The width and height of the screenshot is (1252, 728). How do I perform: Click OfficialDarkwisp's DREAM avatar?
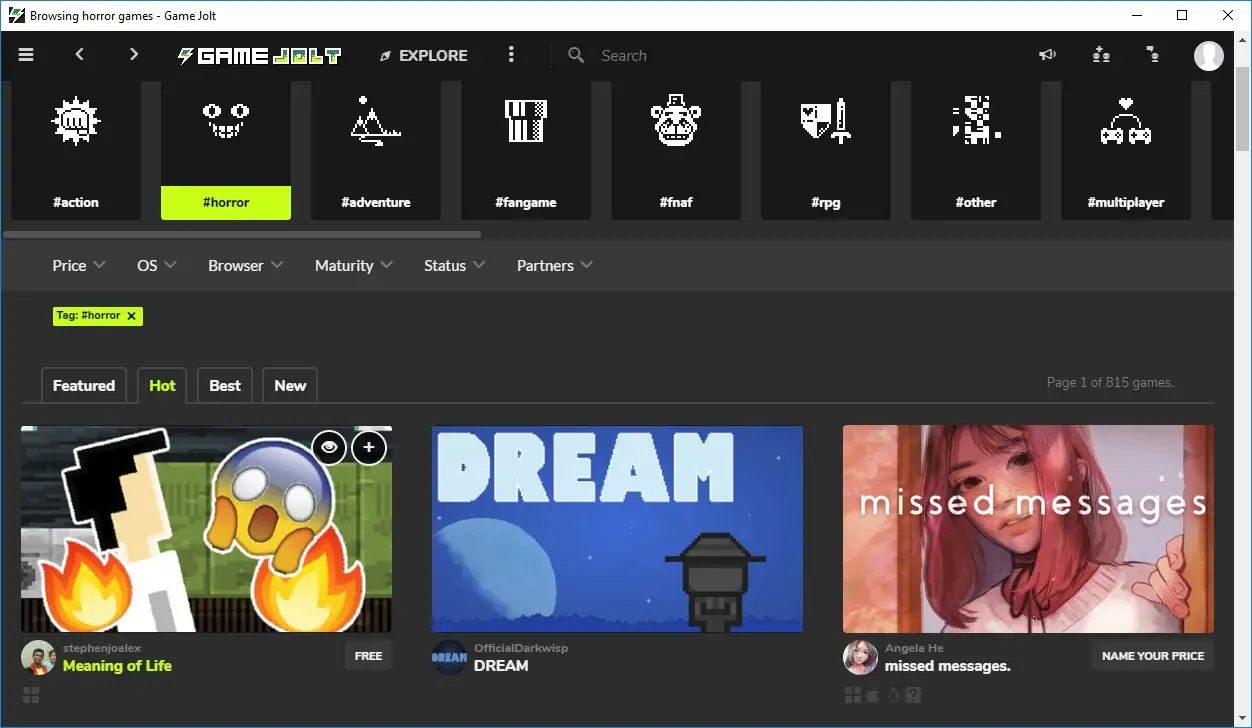[x=449, y=657]
